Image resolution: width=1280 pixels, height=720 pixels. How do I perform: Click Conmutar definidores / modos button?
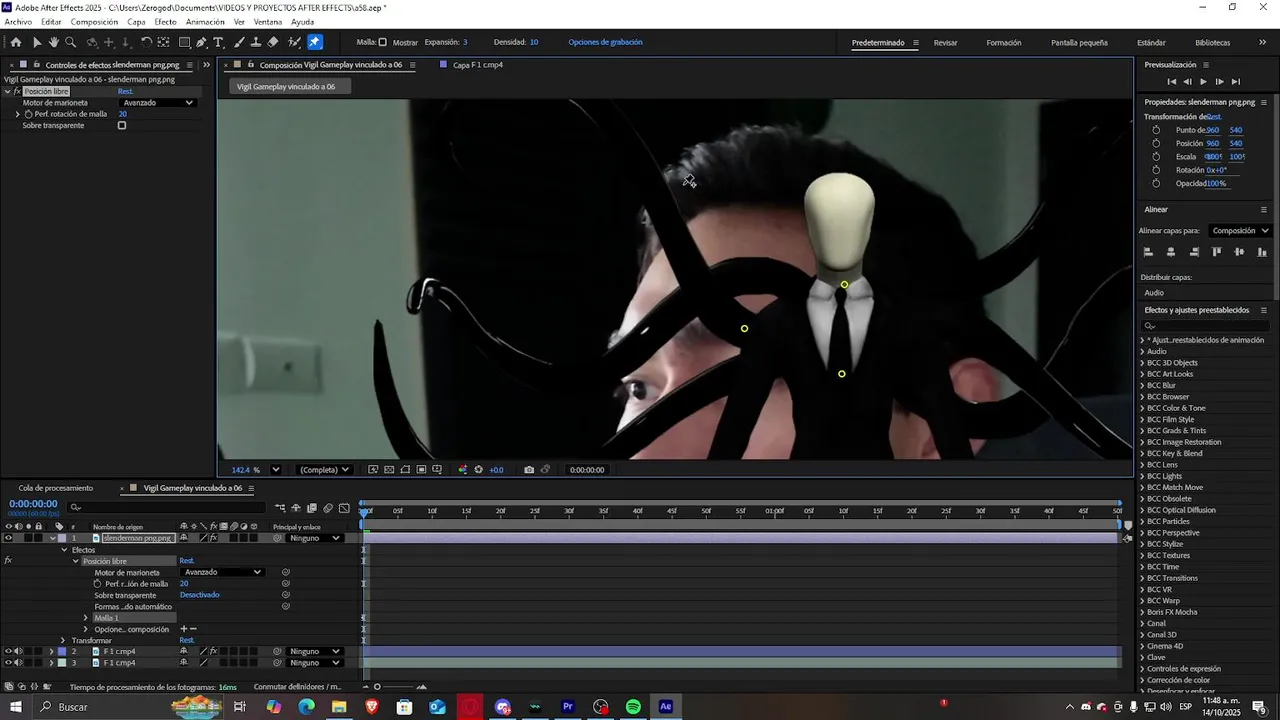(297, 687)
